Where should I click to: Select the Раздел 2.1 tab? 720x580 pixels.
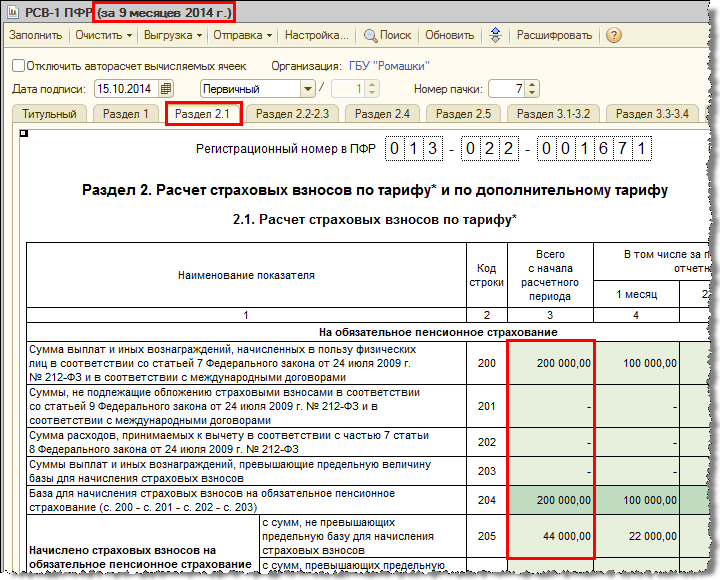pos(202,114)
